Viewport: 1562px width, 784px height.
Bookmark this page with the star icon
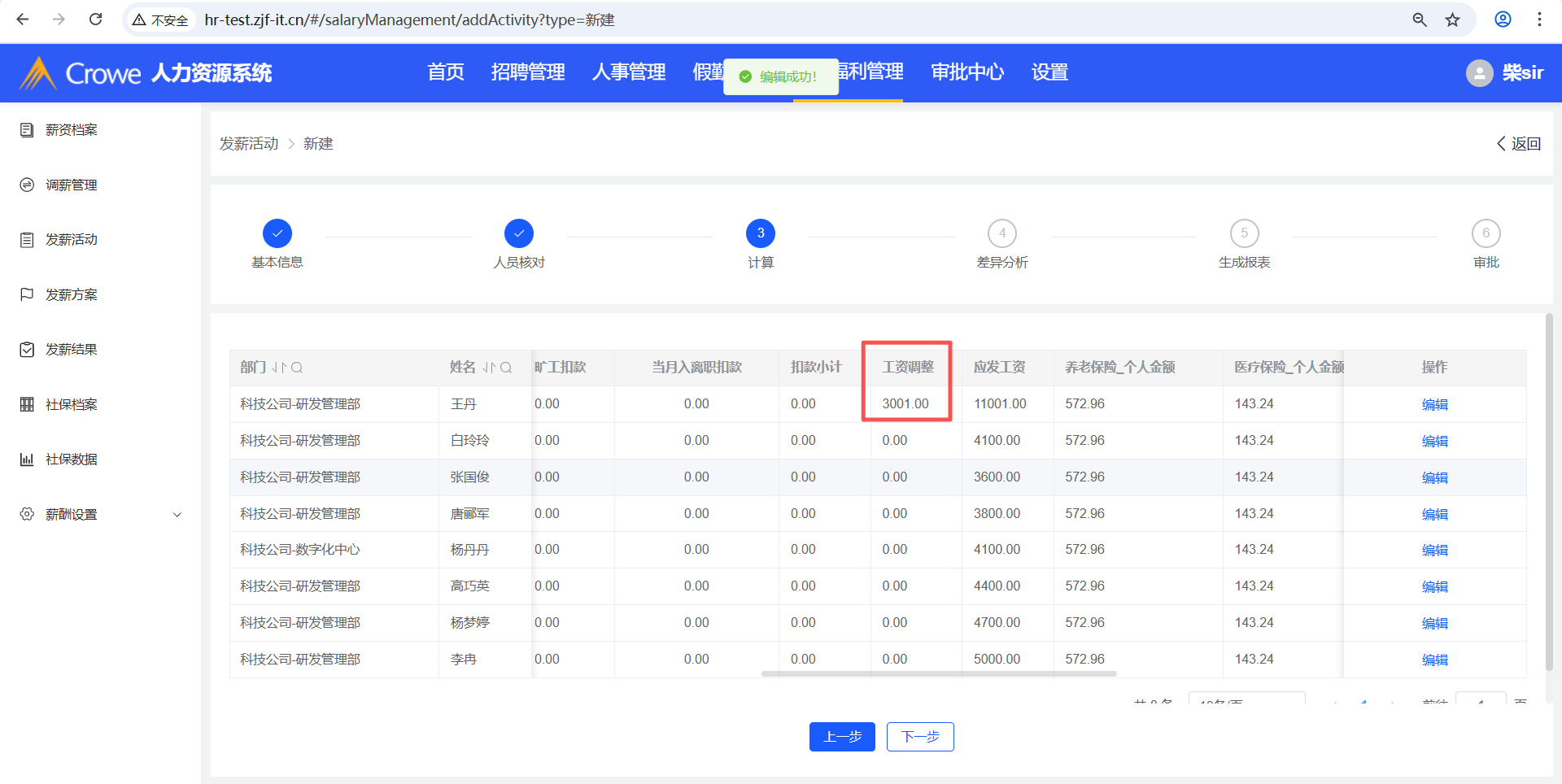point(1453,20)
